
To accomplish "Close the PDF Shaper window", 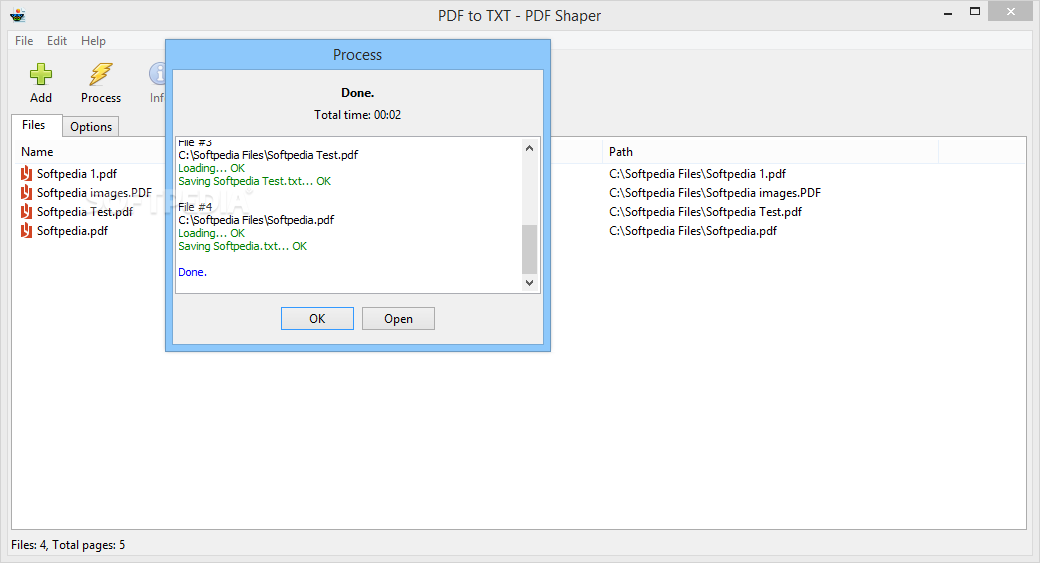I will [1011, 11].
